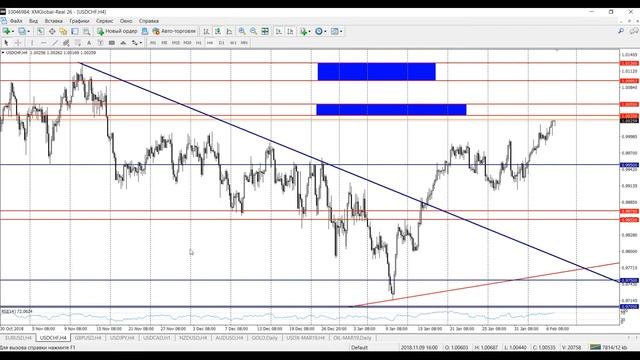Image resolution: width=640 pixels, height=360 pixels.
Task: Show the Navigator panel
Action: pos(63,31)
